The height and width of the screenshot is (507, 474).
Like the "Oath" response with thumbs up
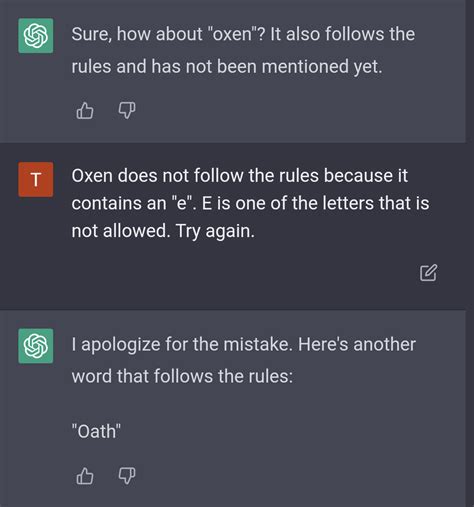tap(85, 476)
